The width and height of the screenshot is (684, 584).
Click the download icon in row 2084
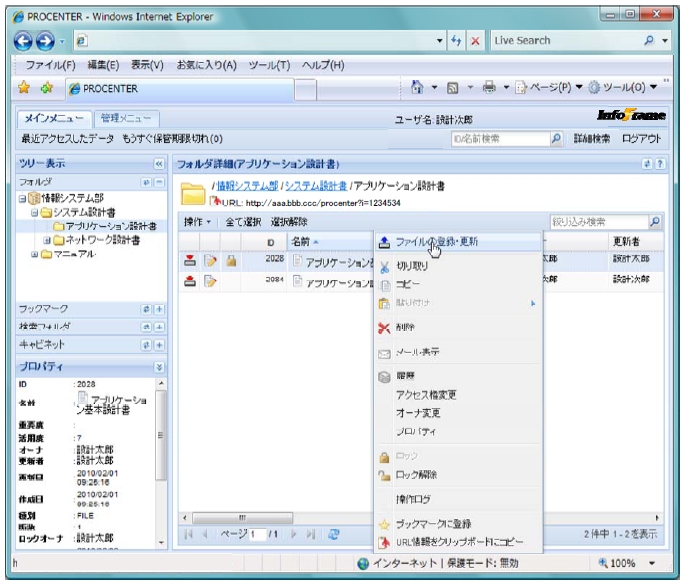coord(190,281)
